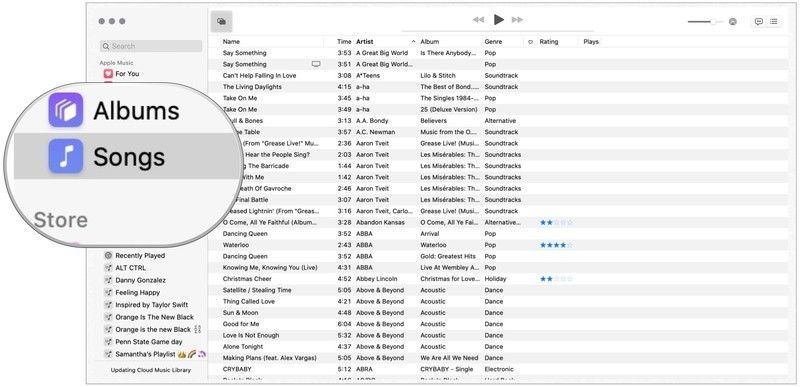800x387 pixels.
Task: Click the music video icon on Say Something
Action: point(316,64)
